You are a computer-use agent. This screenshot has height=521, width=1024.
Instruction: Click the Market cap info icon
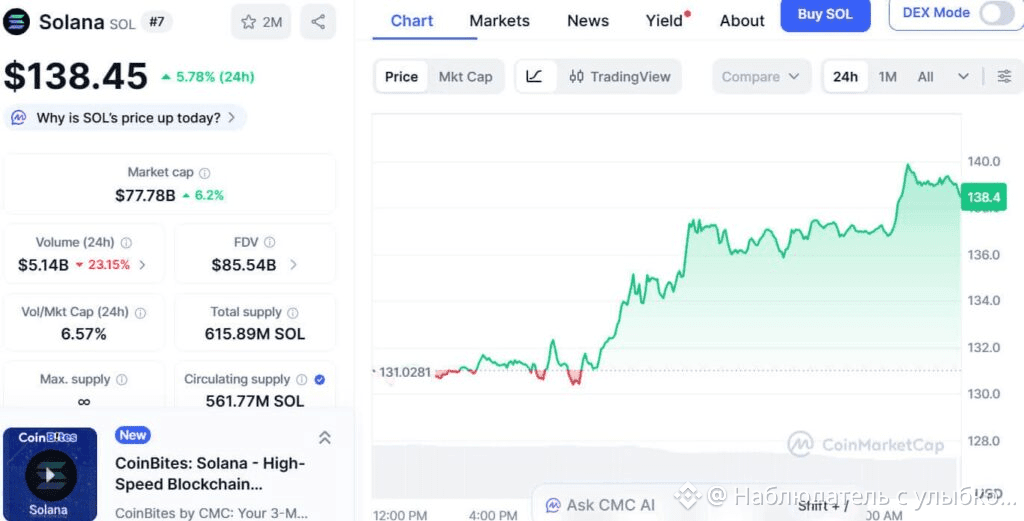click(204, 173)
